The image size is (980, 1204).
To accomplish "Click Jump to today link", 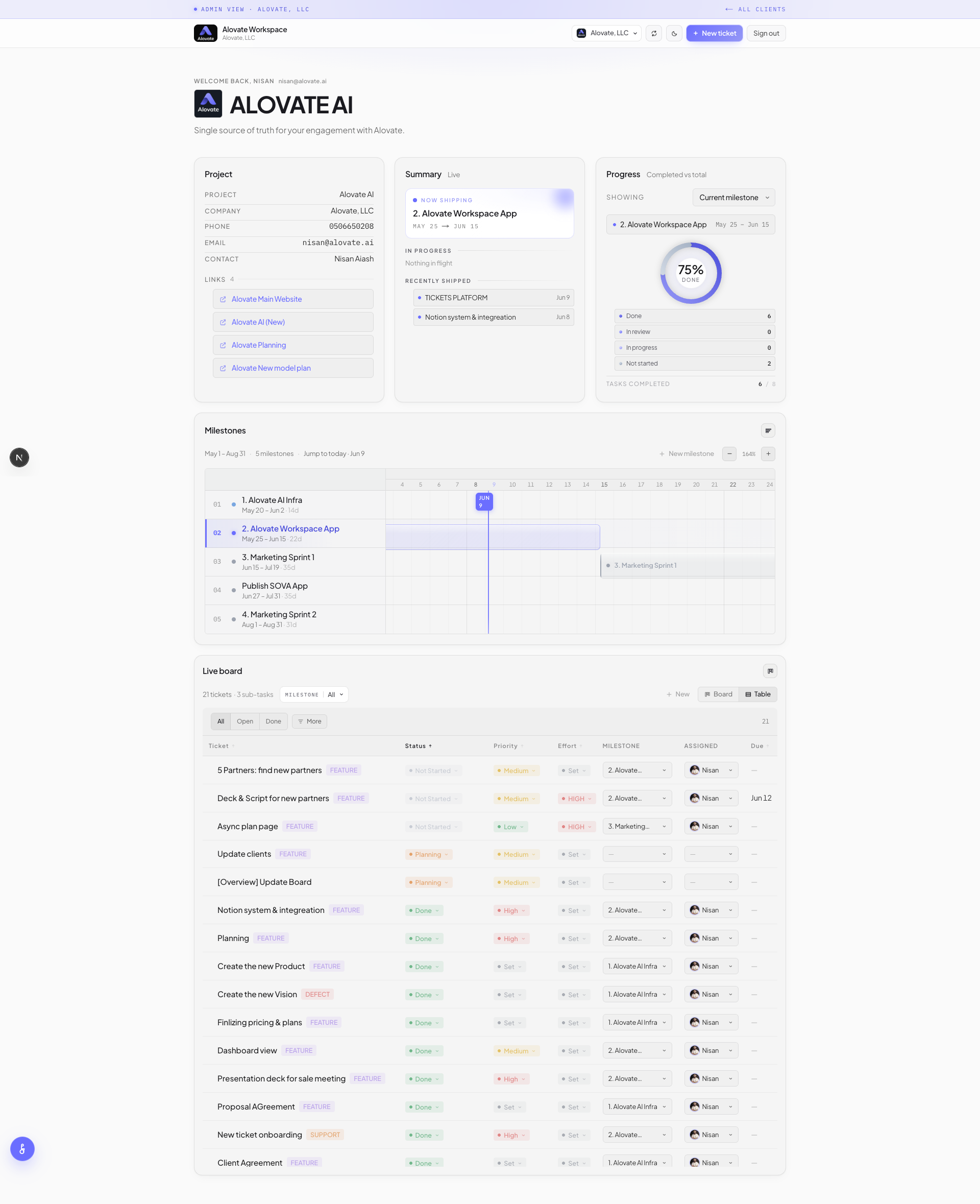I will point(334,453).
